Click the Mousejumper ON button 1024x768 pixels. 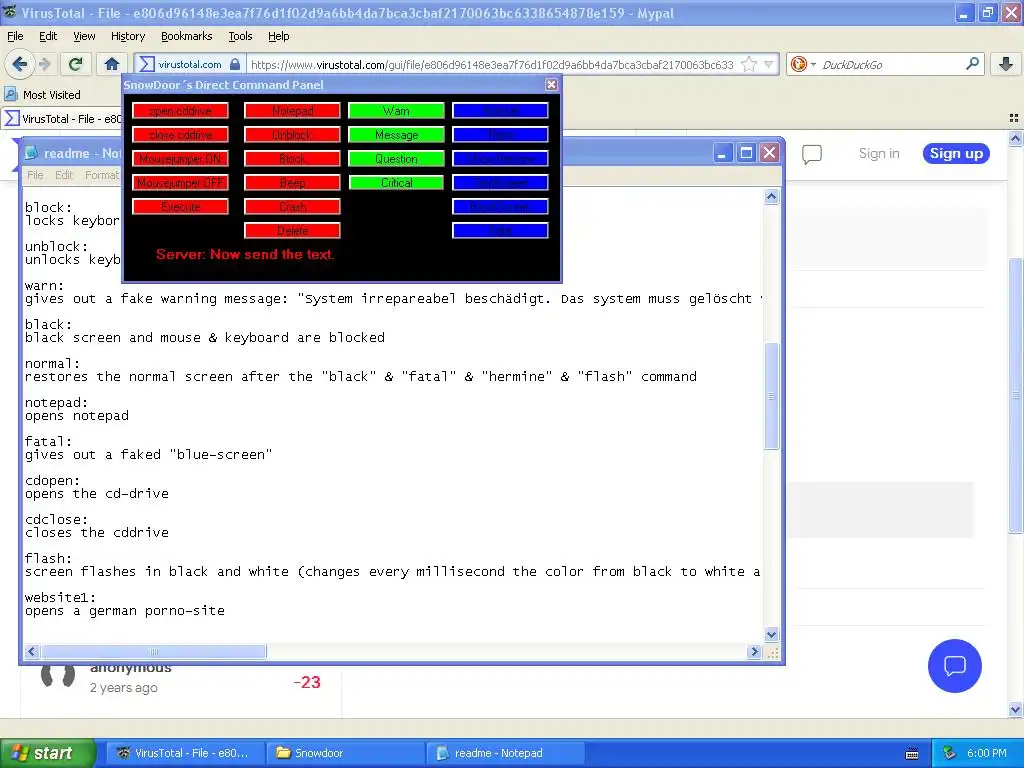[x=180, y=159]
